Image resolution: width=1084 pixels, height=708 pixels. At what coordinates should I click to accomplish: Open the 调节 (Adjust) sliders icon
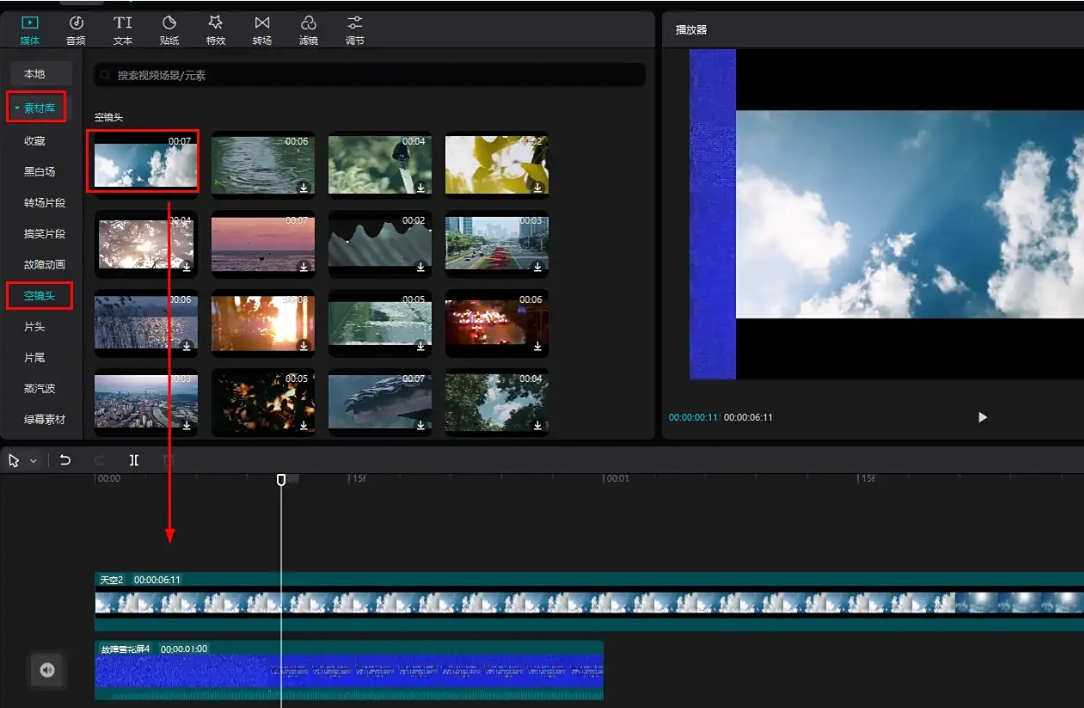pyautogui.click(x=354, y=23)
